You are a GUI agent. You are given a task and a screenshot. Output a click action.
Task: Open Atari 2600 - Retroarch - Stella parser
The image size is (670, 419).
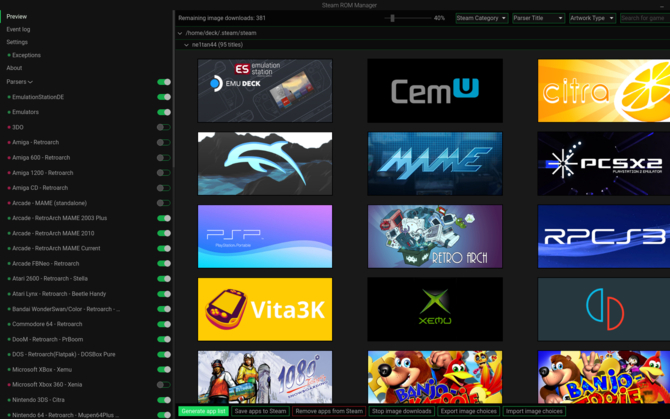pos(50,278)
